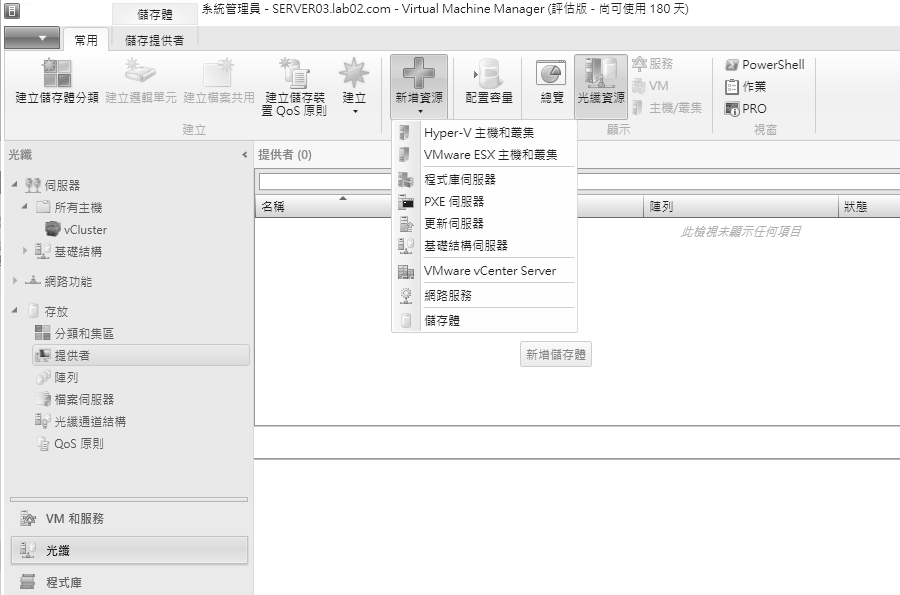Click the 網路服務 icon in menu
This screenshot has height=595, width=900.
coord(406,295)
